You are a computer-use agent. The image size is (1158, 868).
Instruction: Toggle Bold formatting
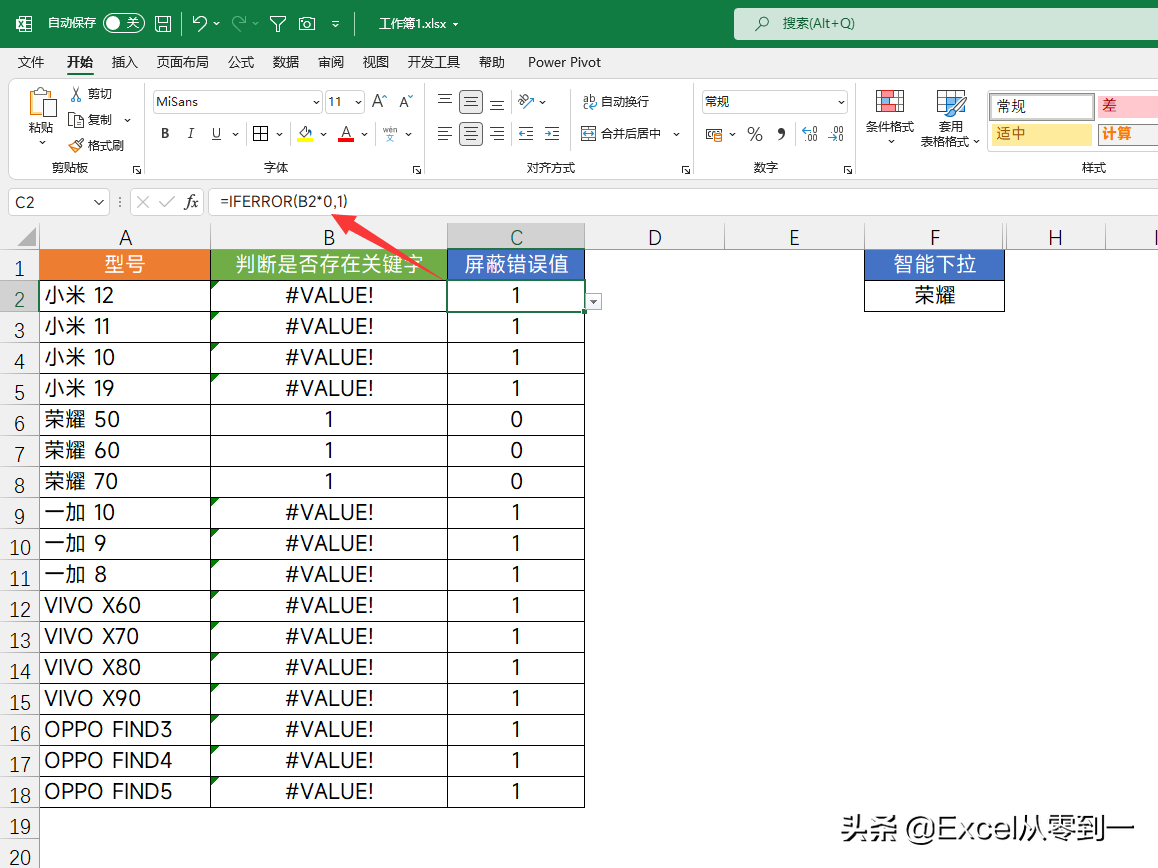pyautogui.click(x=165, y=134)
